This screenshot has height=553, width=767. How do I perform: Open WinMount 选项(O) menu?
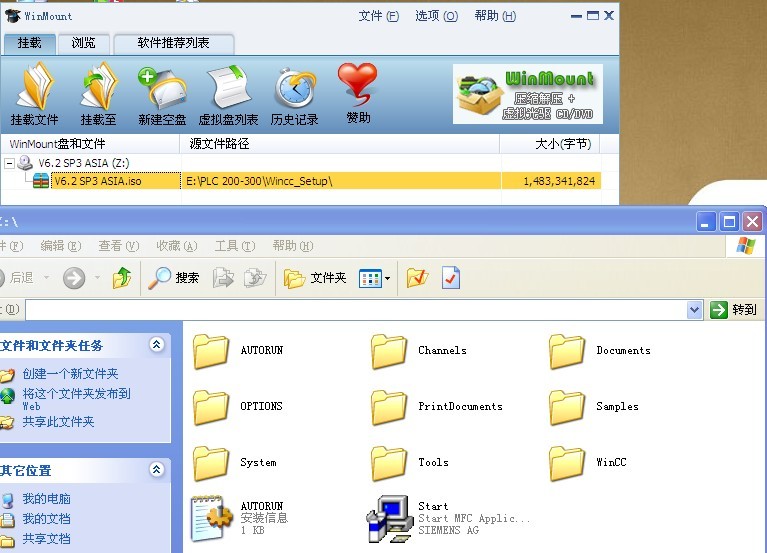[x=436, y=16]
